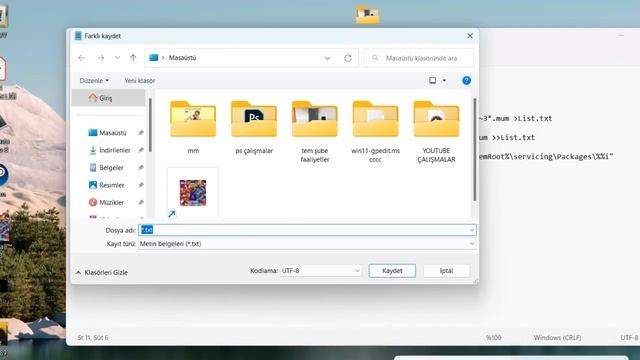
Task: Click St 11, Süt 6 in Notepad status bar
Action: 93,338
